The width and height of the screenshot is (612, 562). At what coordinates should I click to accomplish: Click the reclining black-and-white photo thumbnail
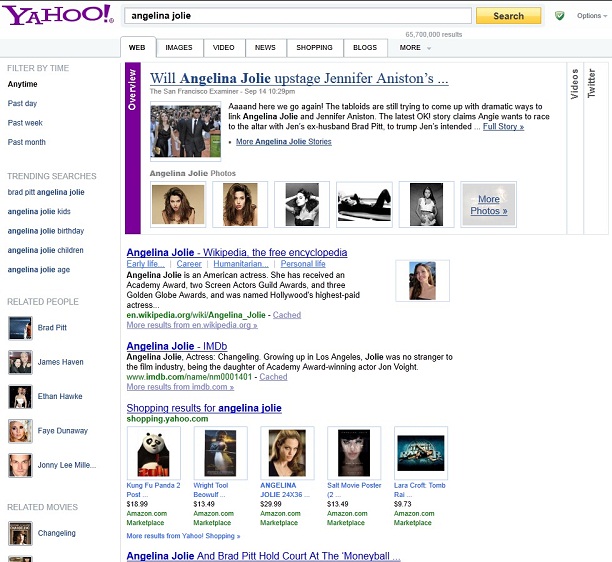click(364, 205)
